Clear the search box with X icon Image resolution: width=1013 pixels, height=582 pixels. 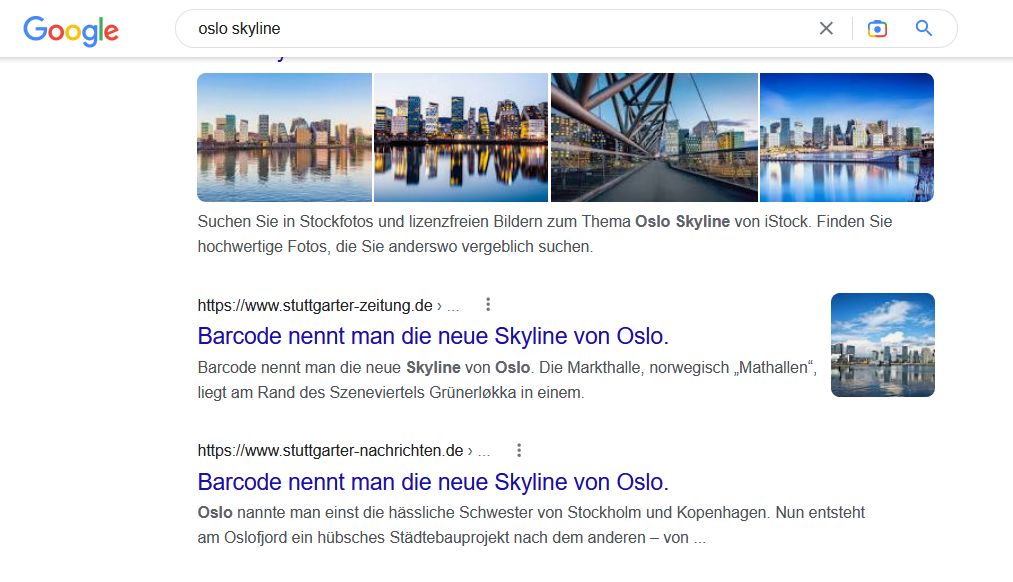coord(826,29)
